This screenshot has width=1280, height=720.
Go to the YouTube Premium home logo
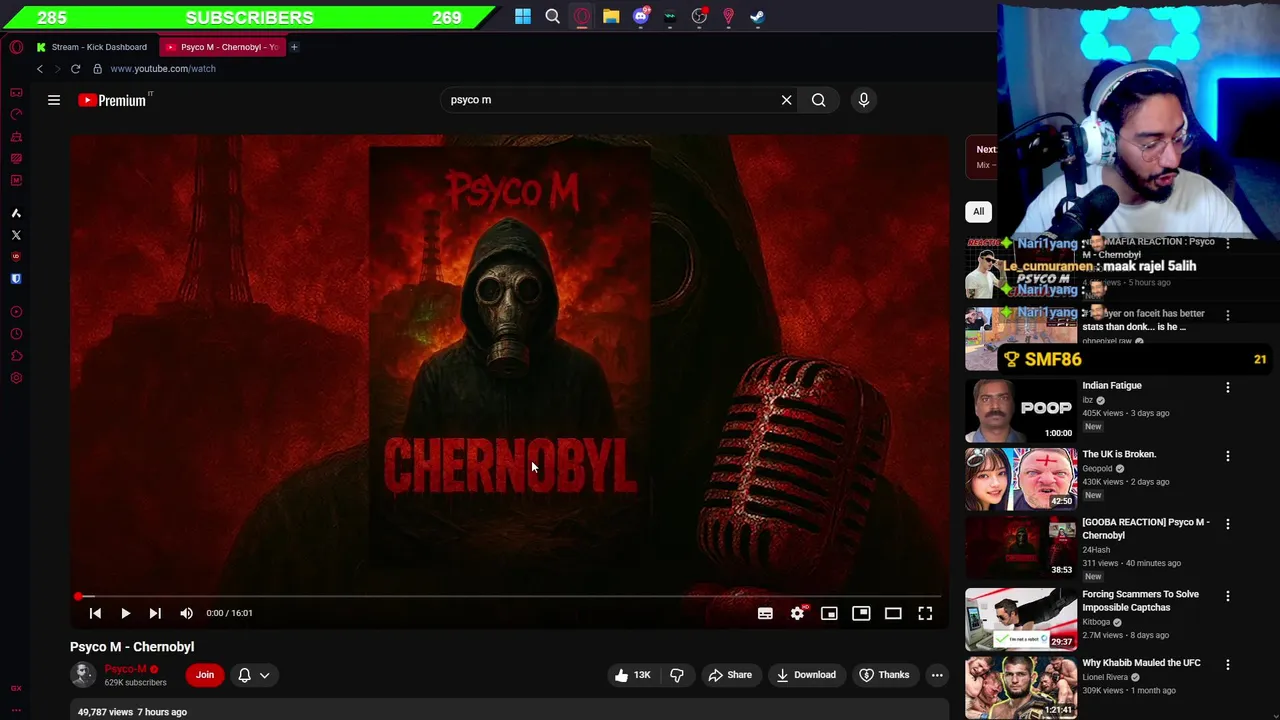point(115,100)
